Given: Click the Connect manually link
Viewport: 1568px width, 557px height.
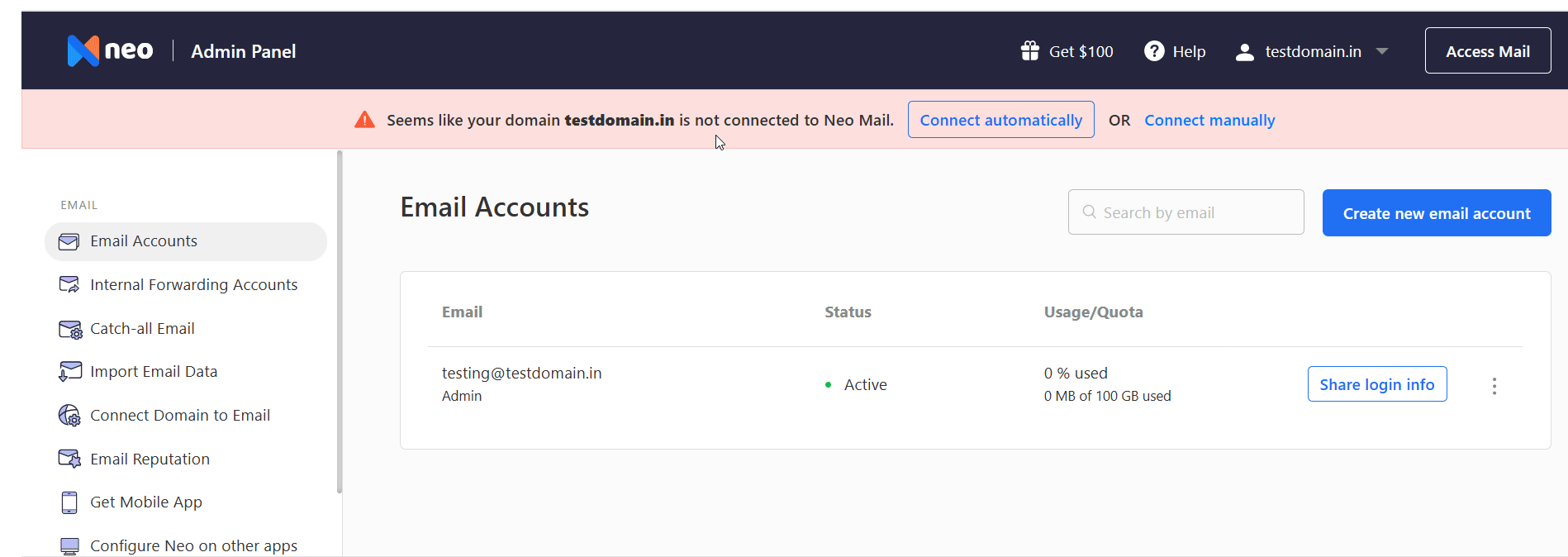Looking at the screenshot, I should (x=1209, y=121).
